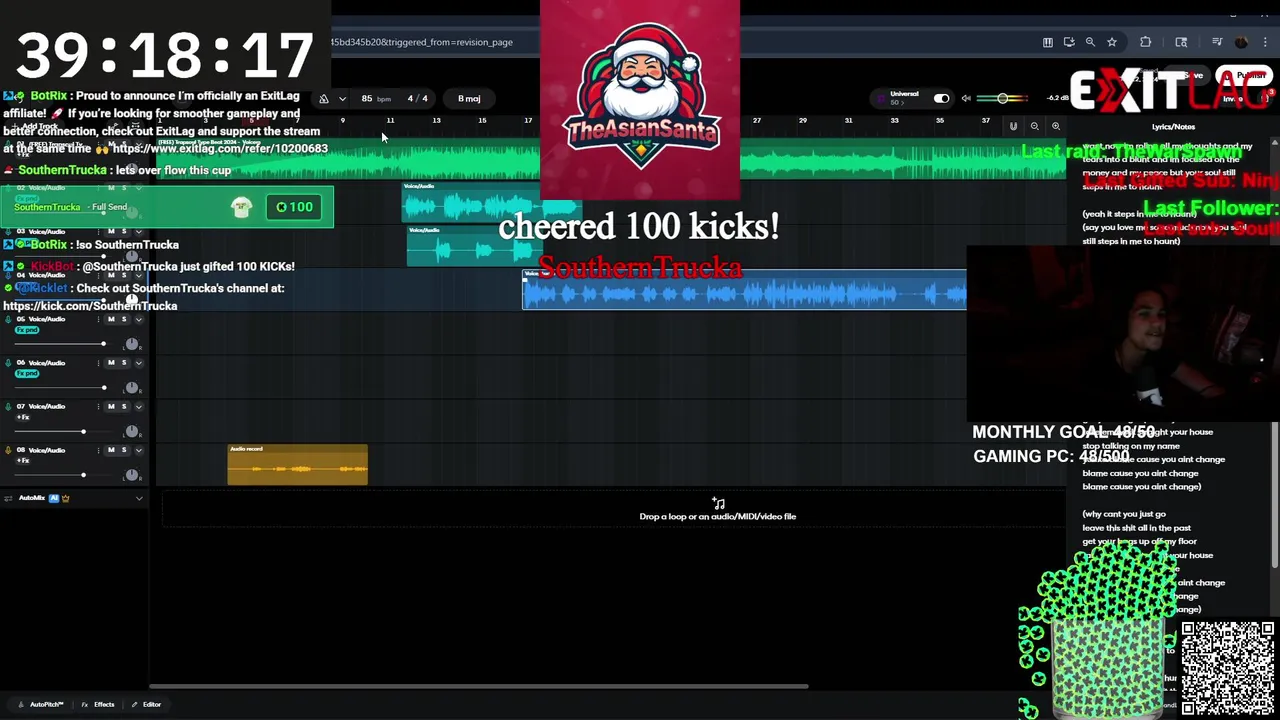This screenshot has height=720, width=1280.
Task: Click the Fx pnd badge on track 06
Action: coord(27,374)
